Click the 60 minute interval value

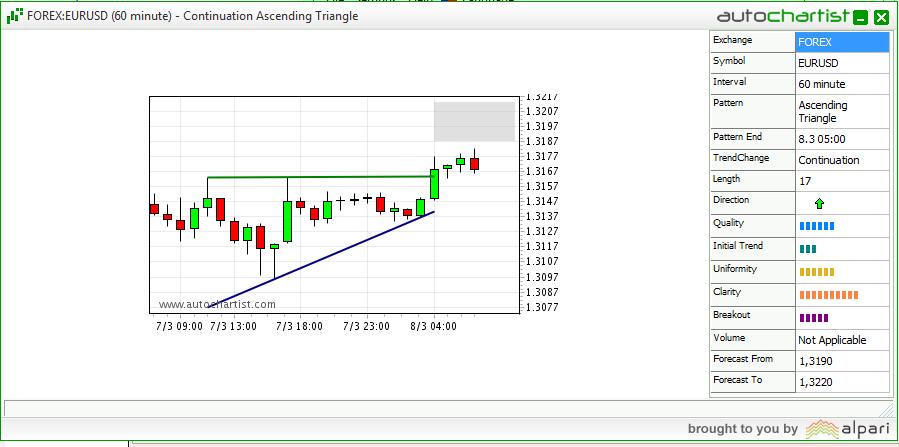click(x=821, y=84)
